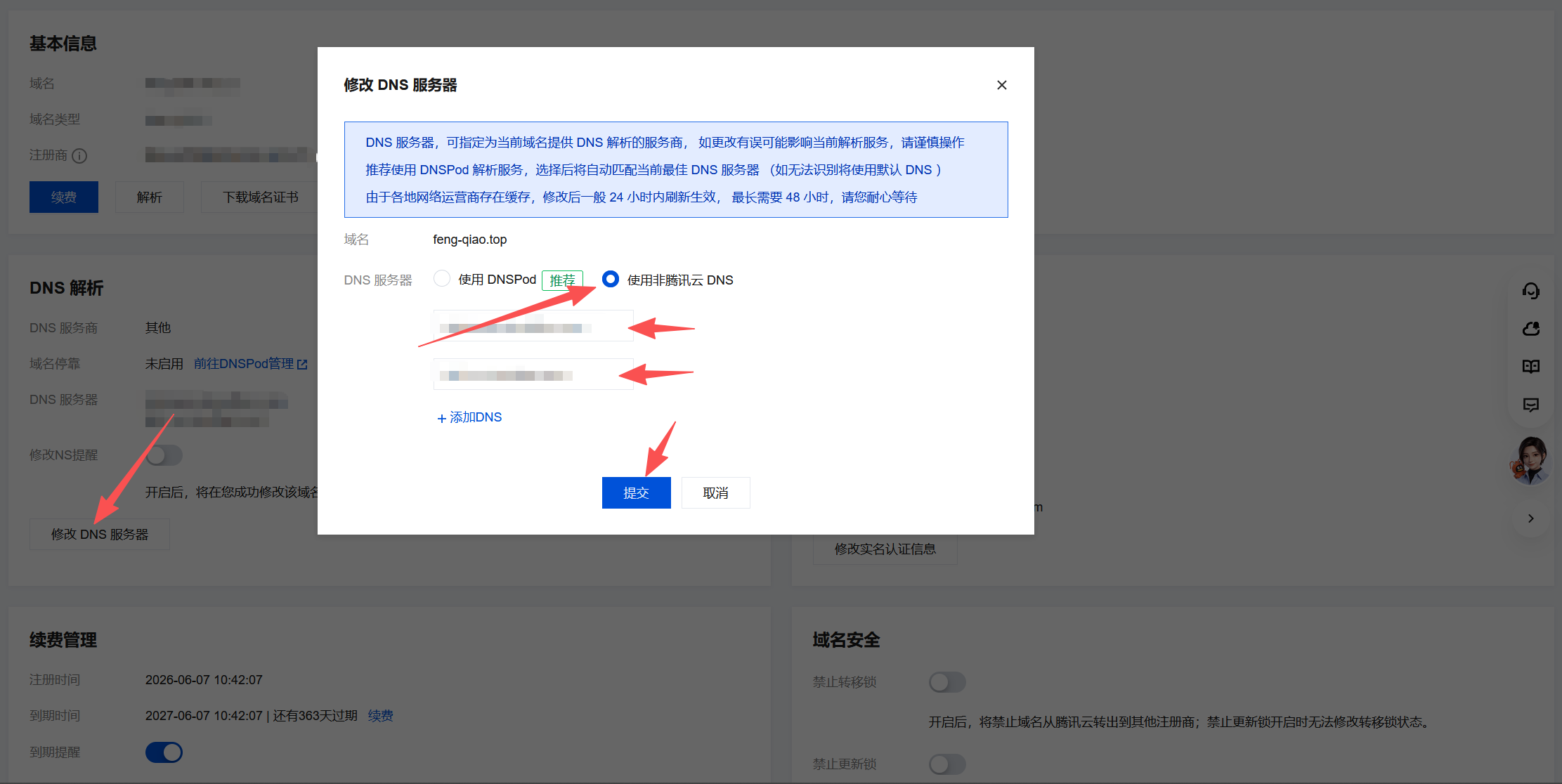The width and height of the screenshot is (1562, 784).
Task: Click the 续费 button in 基本信息
Action: tap(64, 197)
